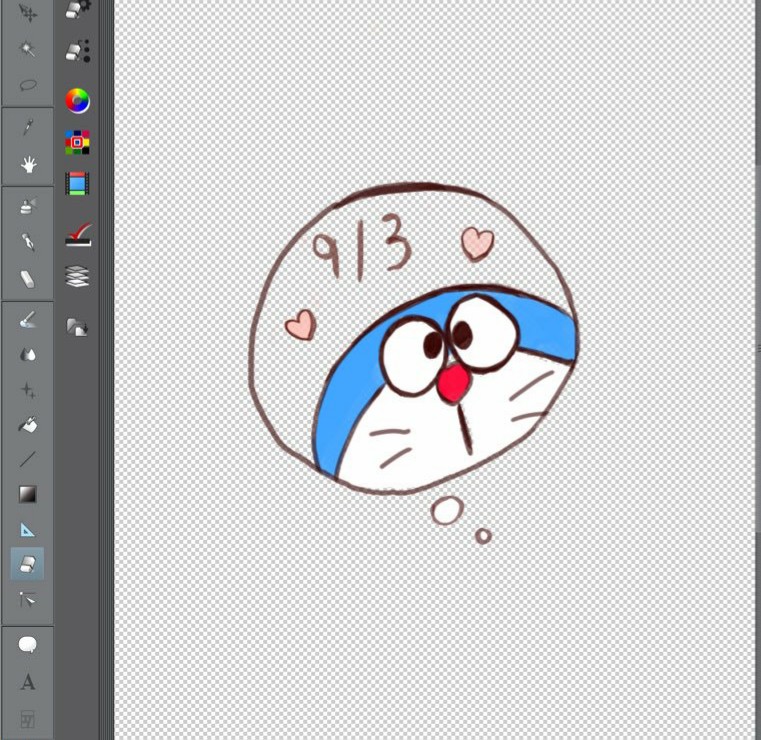Select the Airbrush spray tool
The width and height of the screenshot is (761, 740).
click(x=28, y=206)
